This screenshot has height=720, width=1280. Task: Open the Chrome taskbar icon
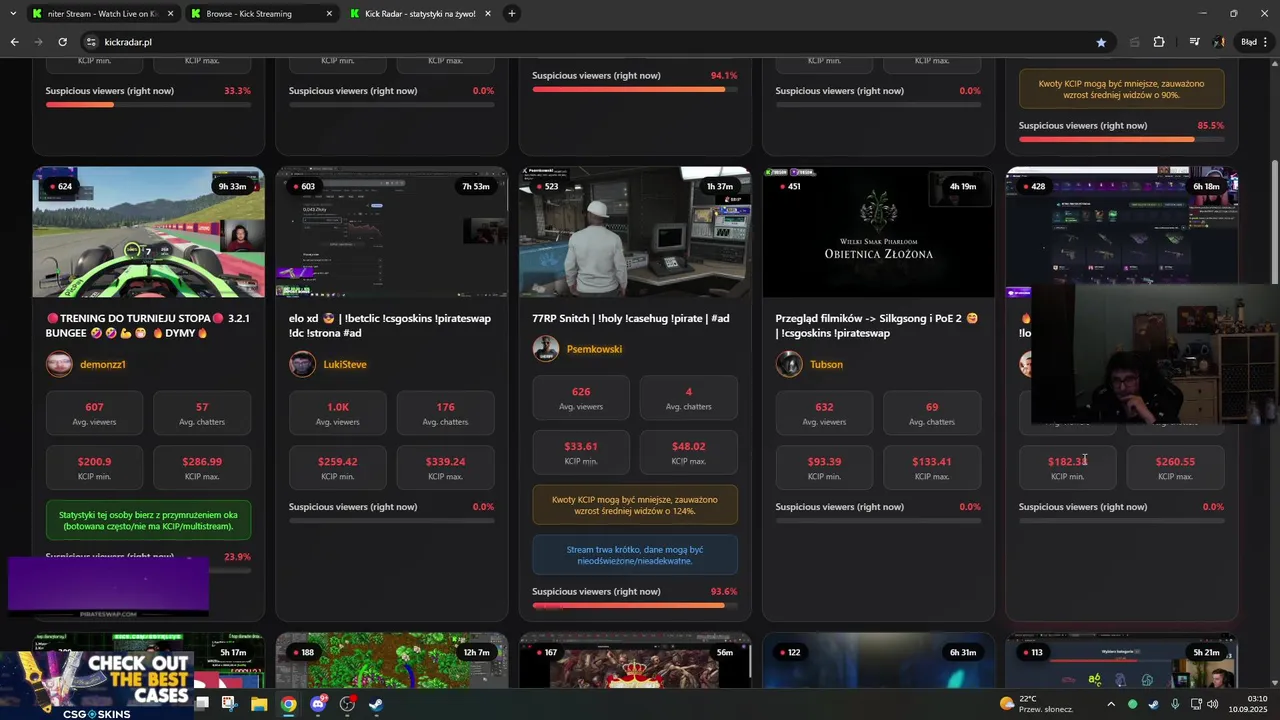[288, 704]
